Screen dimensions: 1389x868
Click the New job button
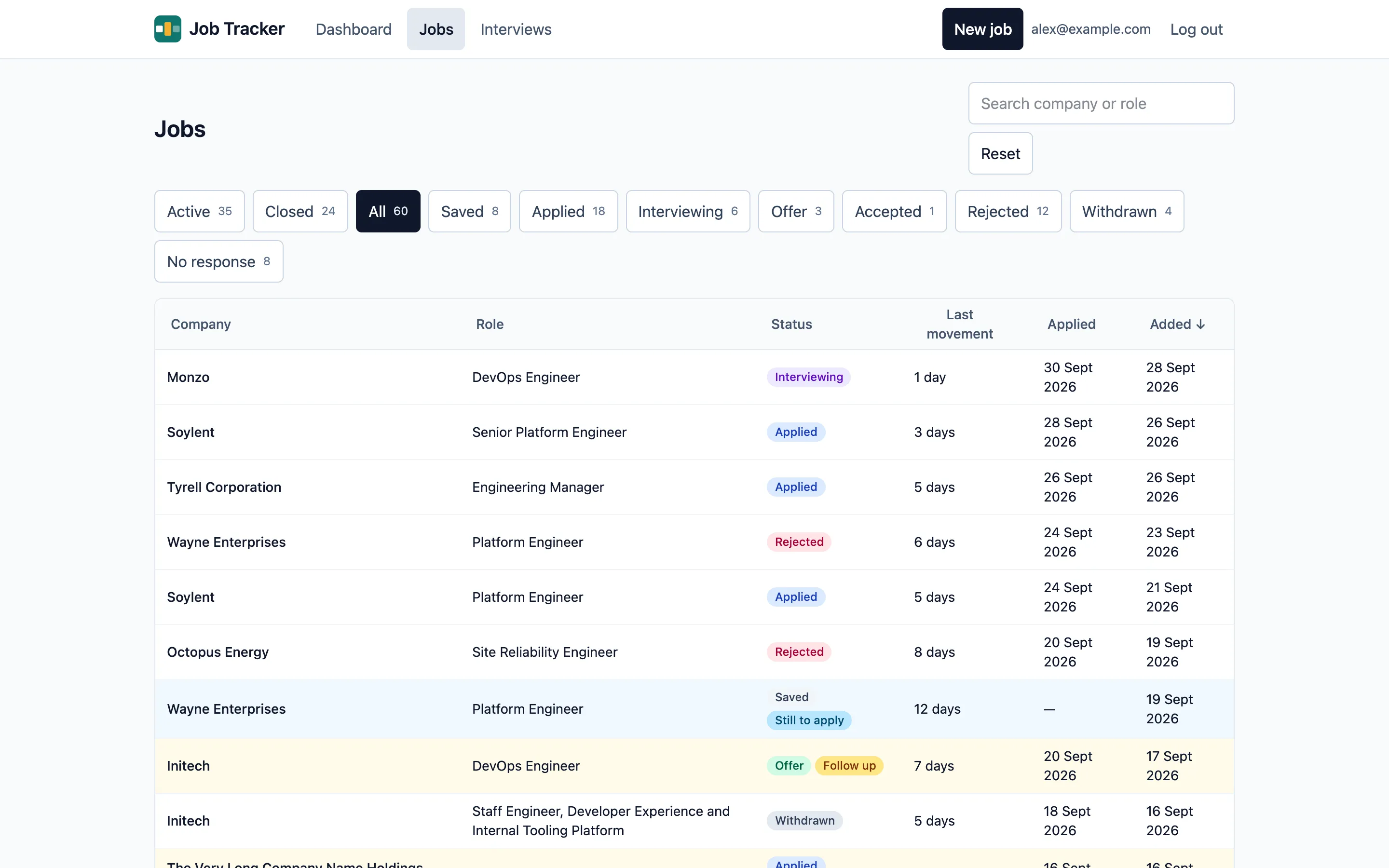[982, 29]
